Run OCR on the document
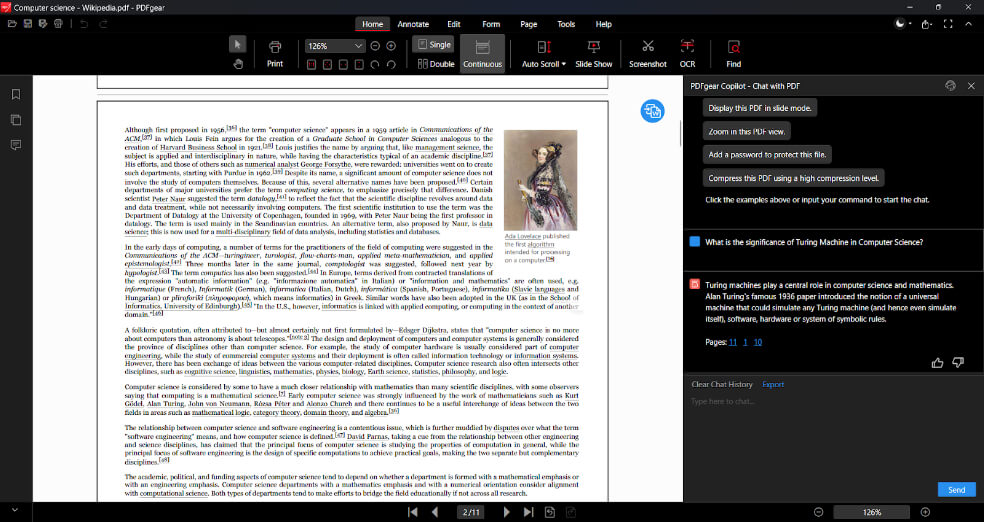984x522 pixels. [687, 53]
